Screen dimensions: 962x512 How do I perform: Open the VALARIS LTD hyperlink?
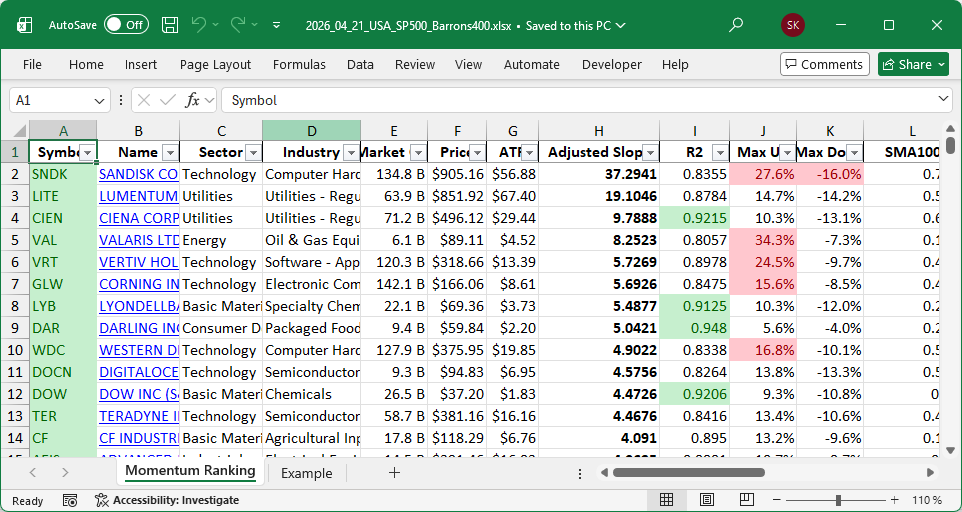pyautogui.click(x=139, y=240)
